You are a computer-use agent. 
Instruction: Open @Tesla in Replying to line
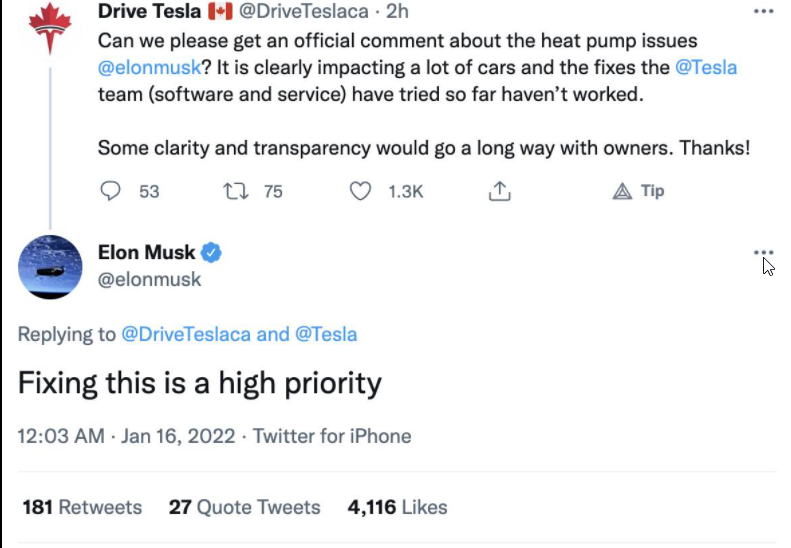pyautogui.click(x=326, y=334)
